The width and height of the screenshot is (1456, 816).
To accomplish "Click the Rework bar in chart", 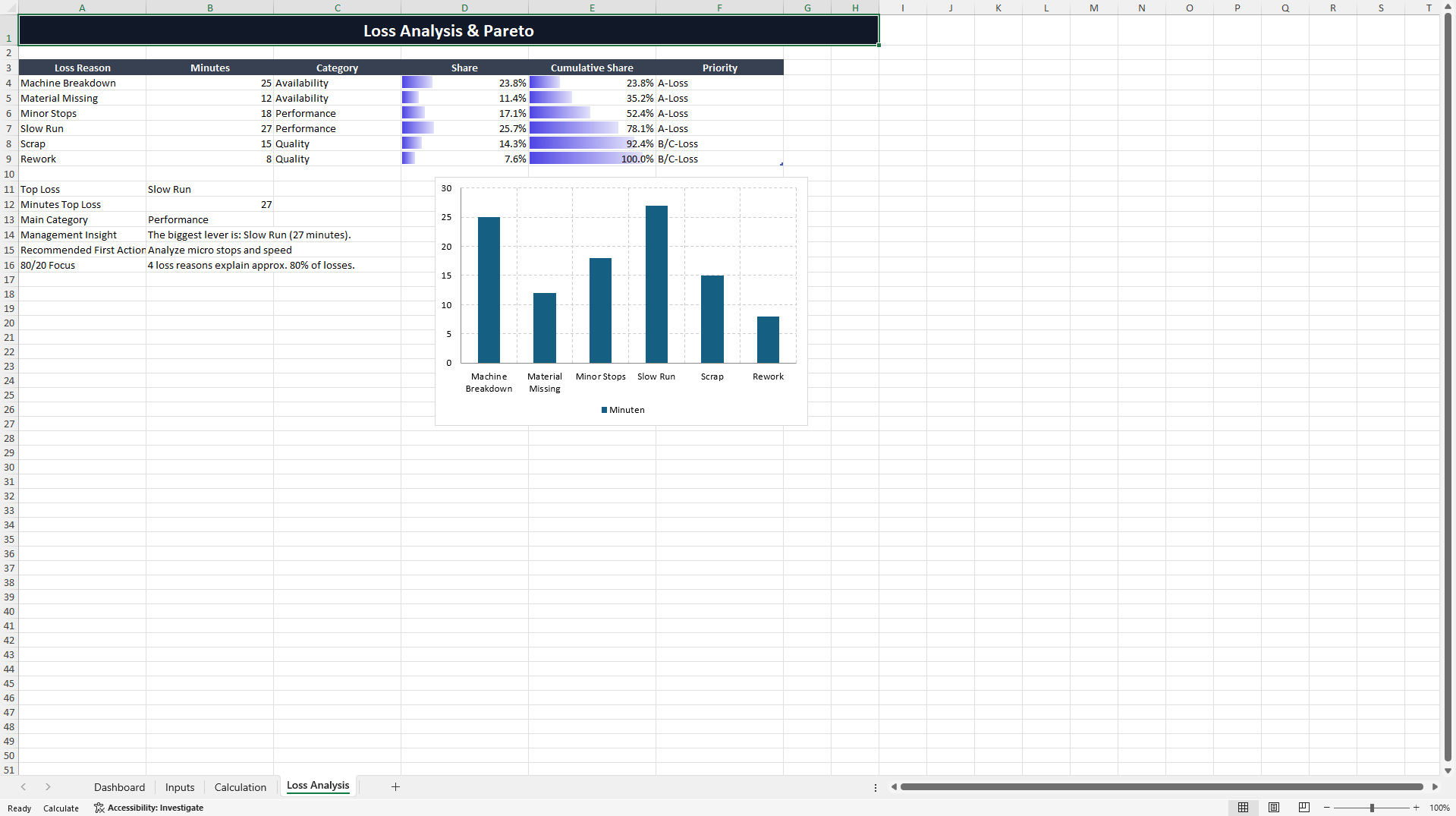I will coord(768,339).
